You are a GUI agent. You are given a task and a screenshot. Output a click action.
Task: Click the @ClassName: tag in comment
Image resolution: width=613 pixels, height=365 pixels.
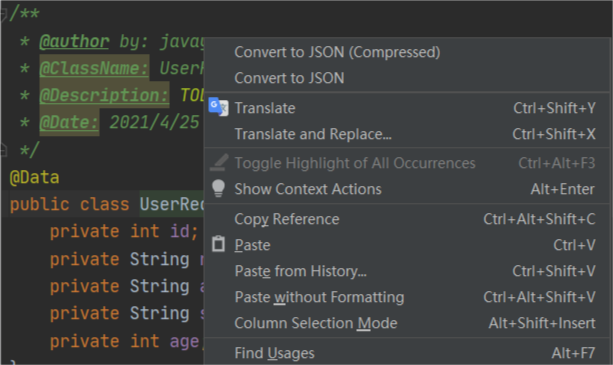[94, 68]
